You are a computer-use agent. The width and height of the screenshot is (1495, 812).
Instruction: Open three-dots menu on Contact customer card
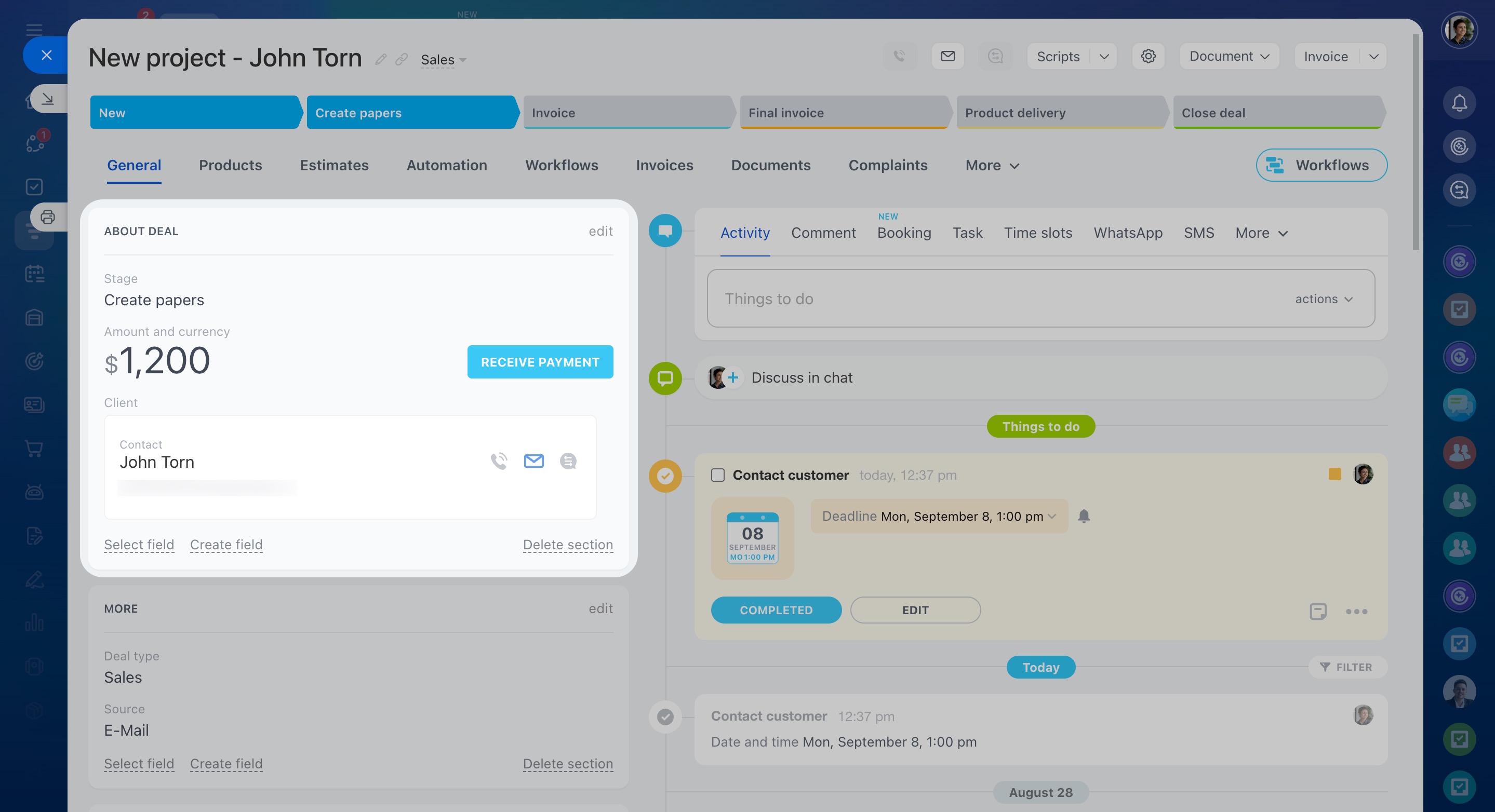tap(1356, 611)
